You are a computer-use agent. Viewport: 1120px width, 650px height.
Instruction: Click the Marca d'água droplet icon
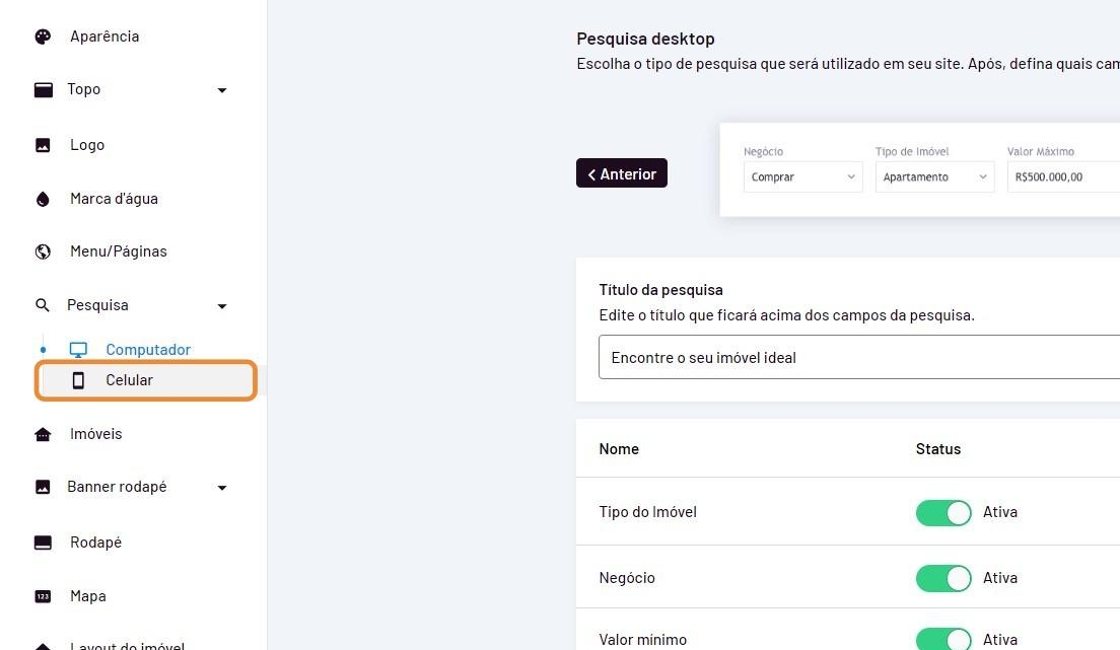[x=43, y=199]
